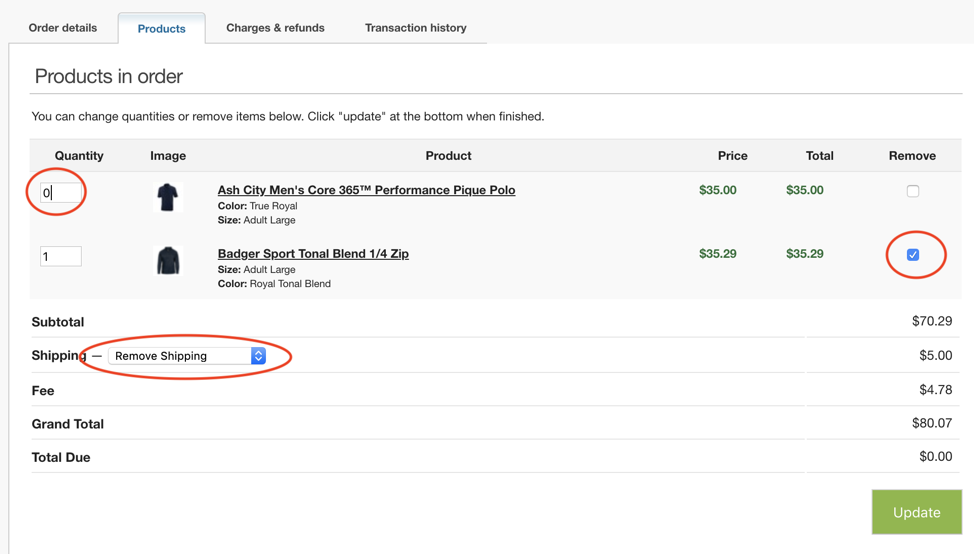This screenshot has width=974, height=554.
Task: Switch to the Products tab
Action: (x=162, y=29)
